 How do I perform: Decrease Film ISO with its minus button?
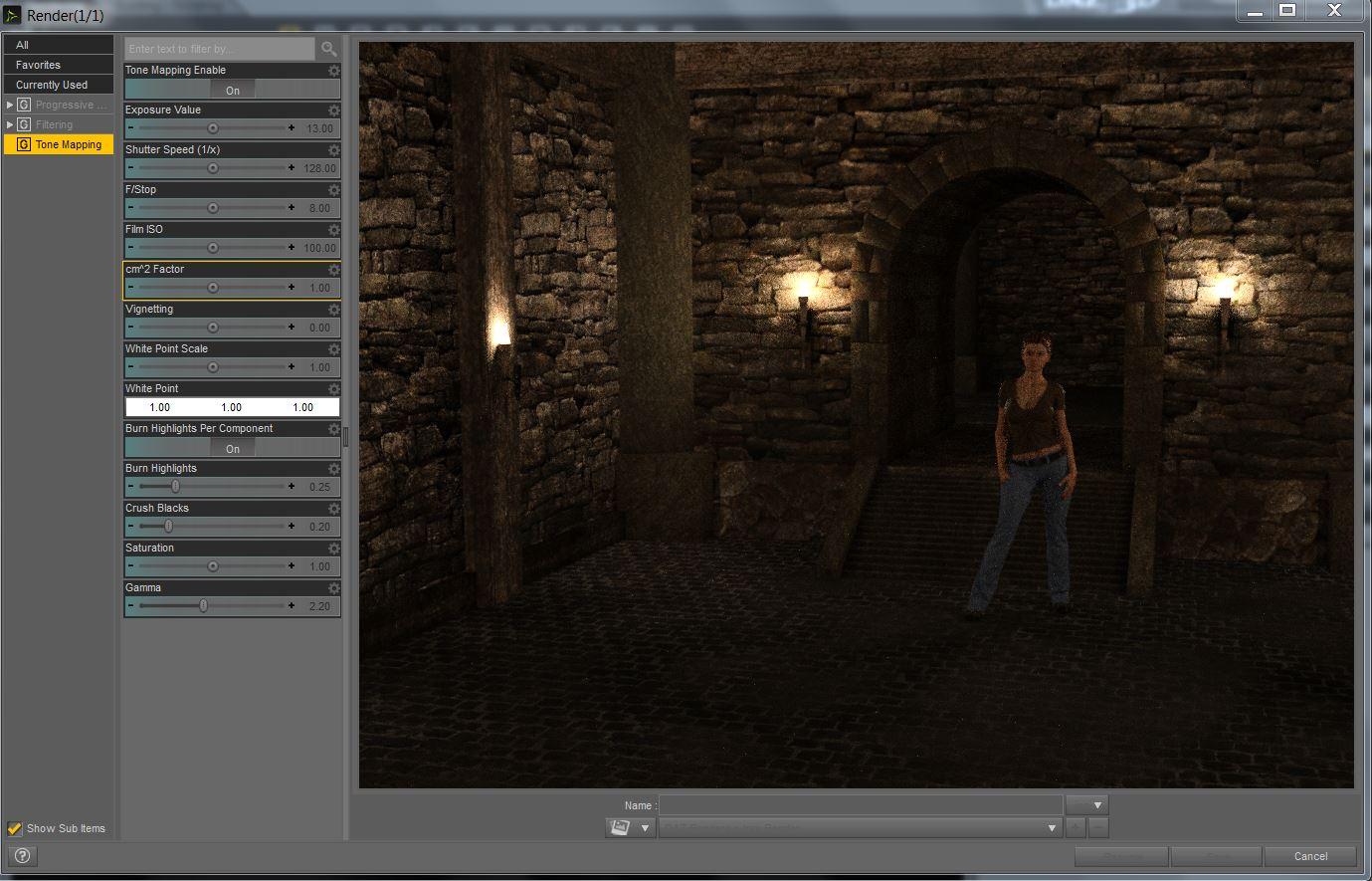point(131,248)
